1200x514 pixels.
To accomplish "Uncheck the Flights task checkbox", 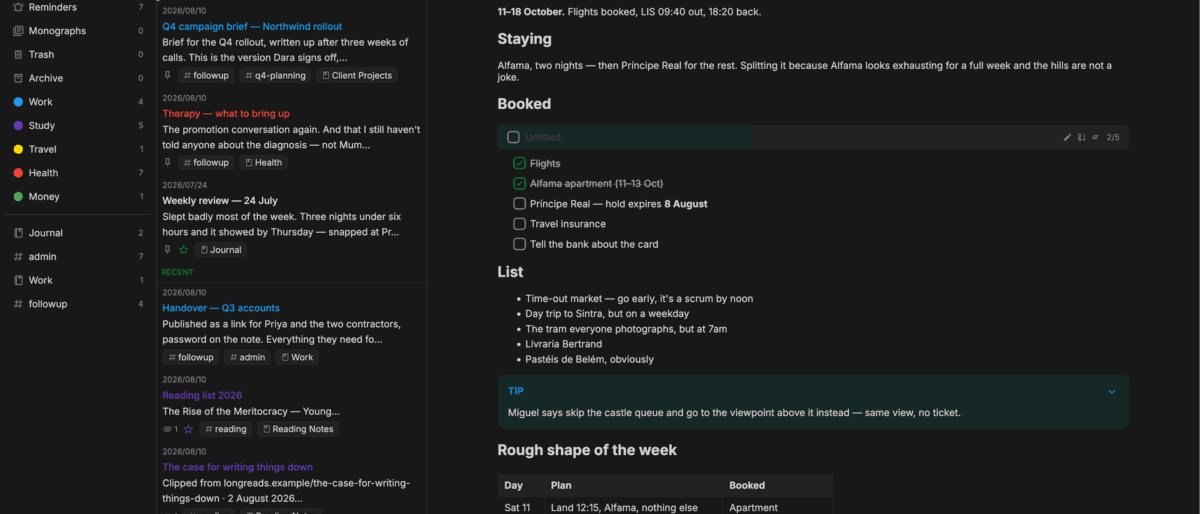I will (519, 163).
